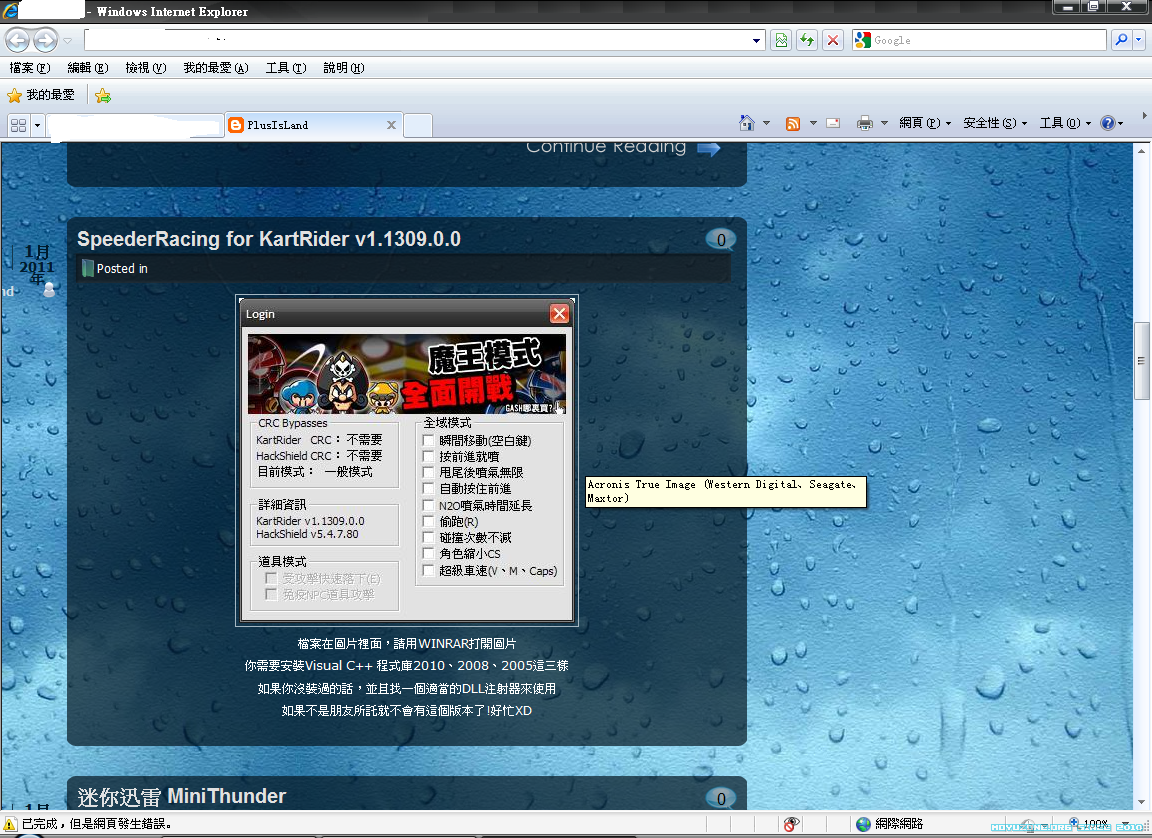1152x838 pixels.
Task: Click the Quick Tabs grid icon
Action: pos(18,126)
